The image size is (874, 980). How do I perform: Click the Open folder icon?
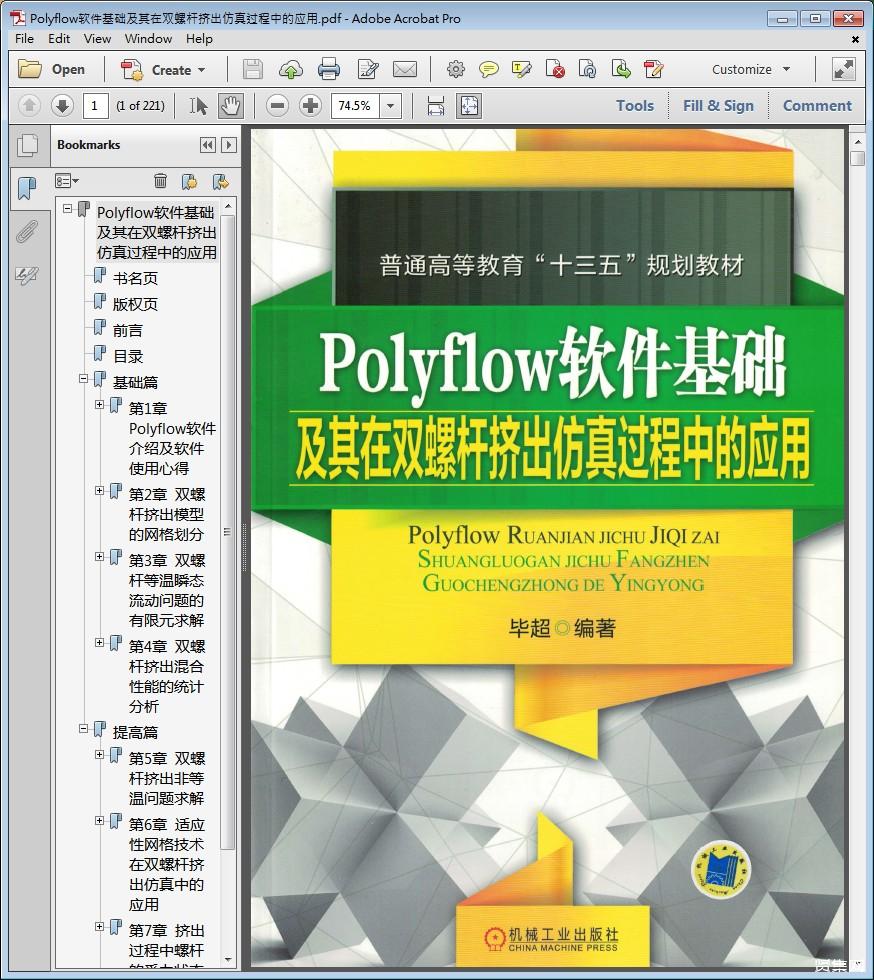[x=29, y=69]
